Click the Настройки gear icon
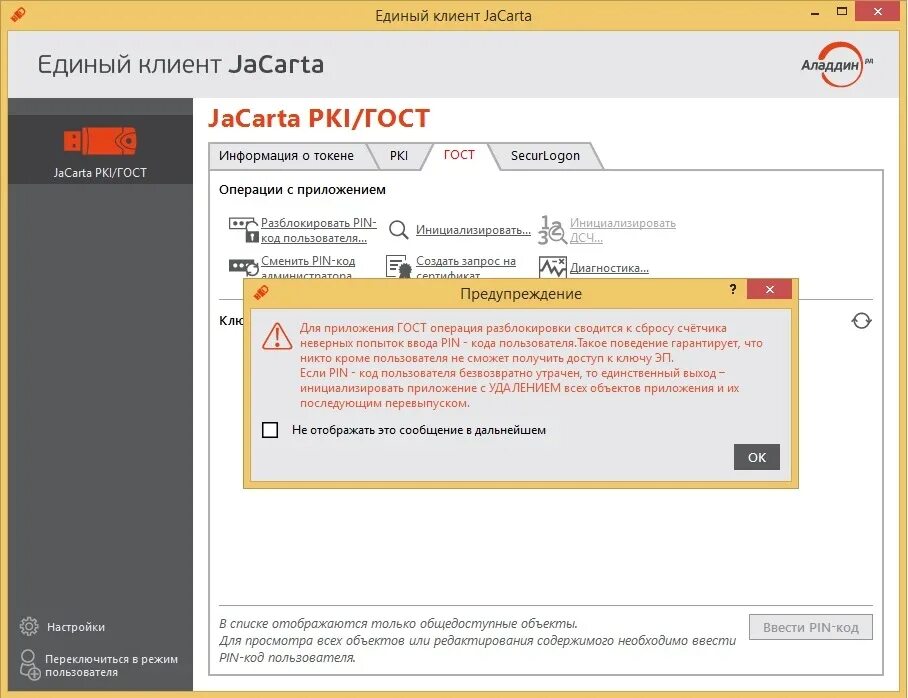The width and height of the screenshot is (908, 698). [29, 626]
